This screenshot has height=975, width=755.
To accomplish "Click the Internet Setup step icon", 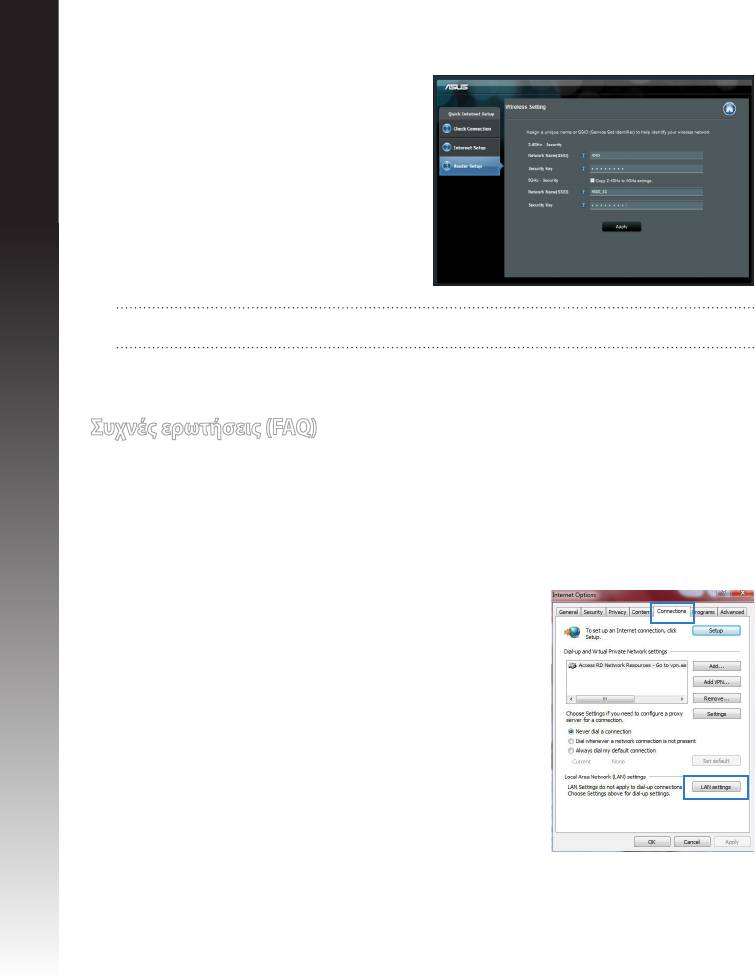I will click(x=447, y=147).
